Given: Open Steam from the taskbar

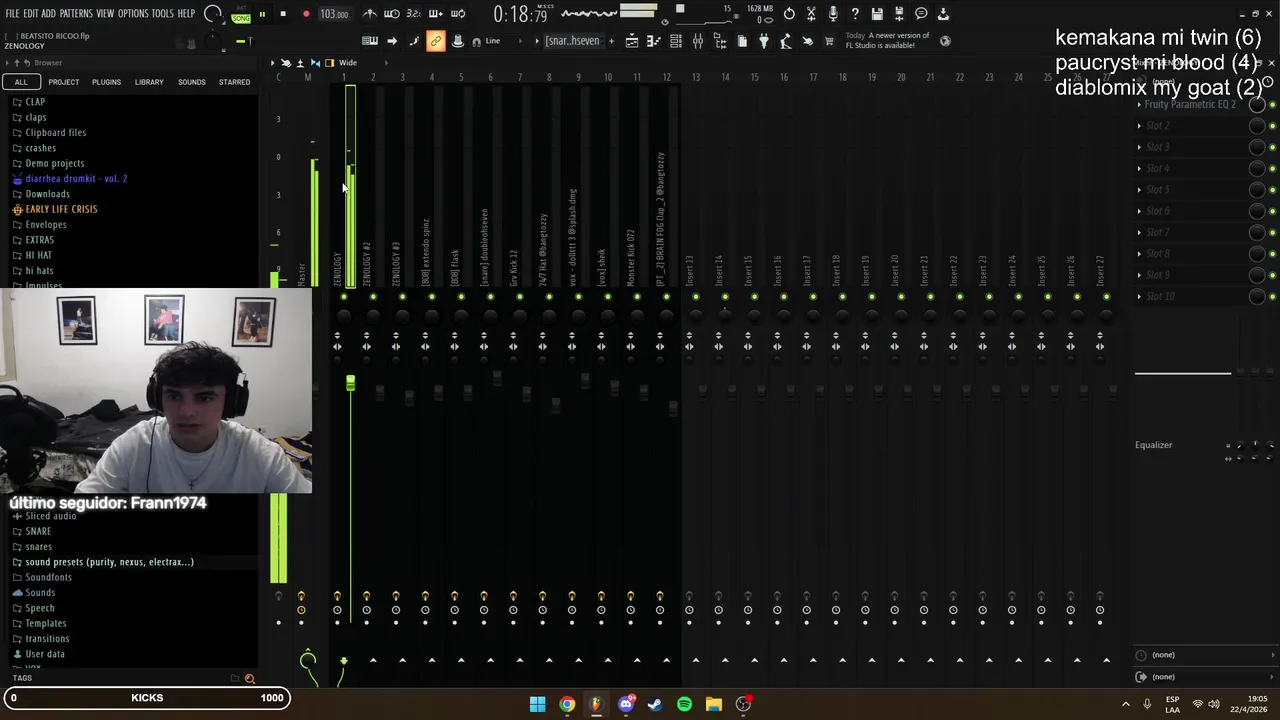Looking at the screenshot, I should 655,704.
